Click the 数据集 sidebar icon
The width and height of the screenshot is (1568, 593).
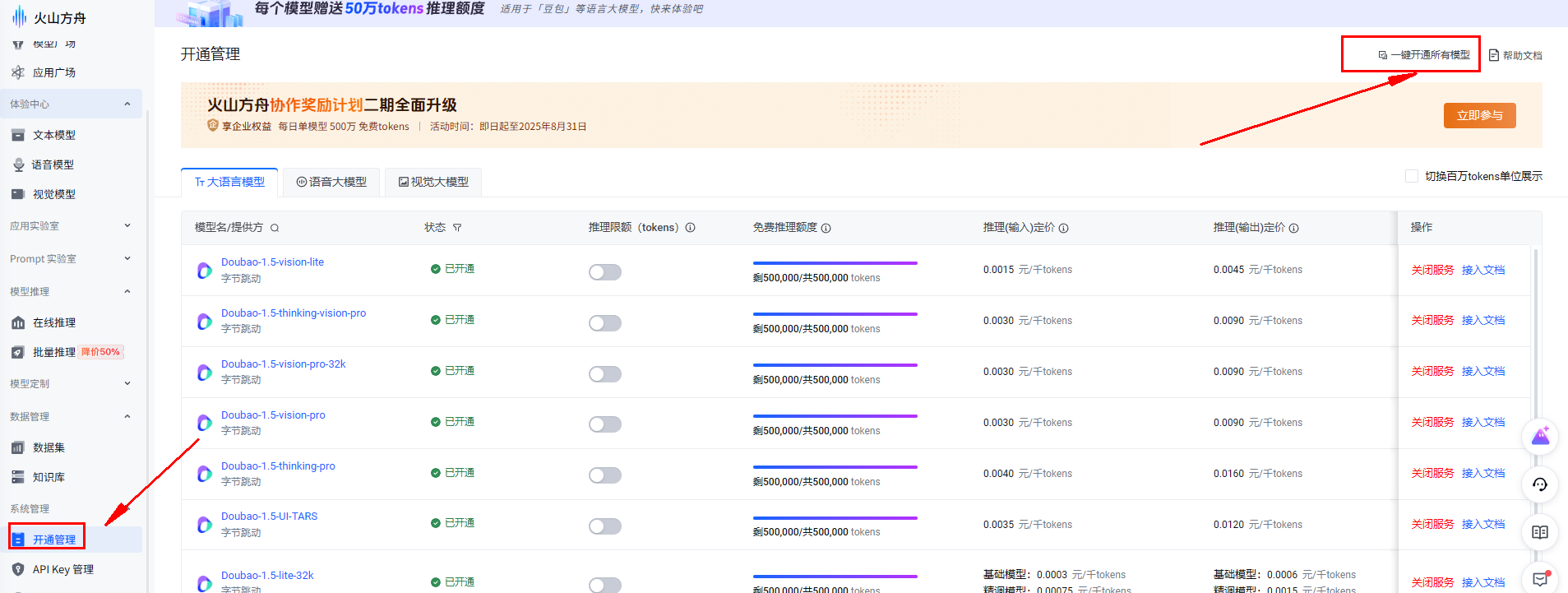[18, 447]
